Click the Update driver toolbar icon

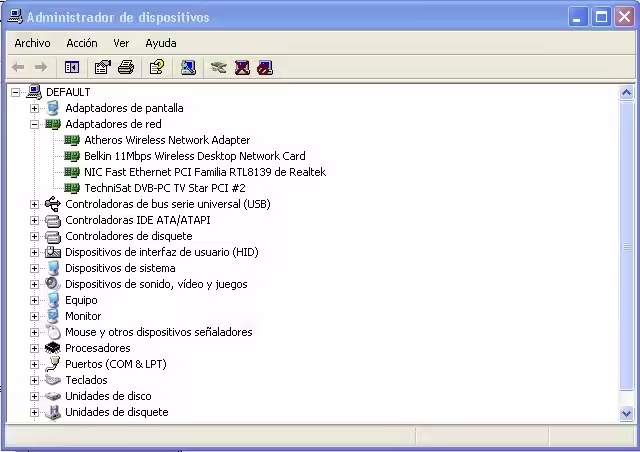coord(219,67)
